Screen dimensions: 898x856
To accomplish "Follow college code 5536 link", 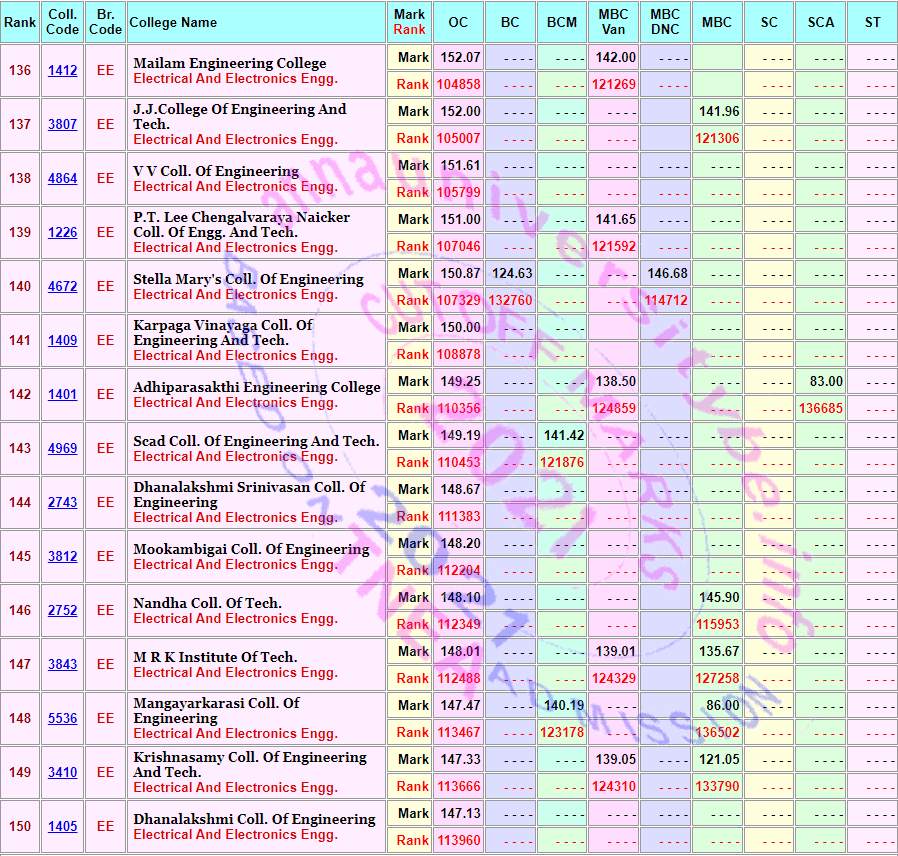I will [62, 718].
